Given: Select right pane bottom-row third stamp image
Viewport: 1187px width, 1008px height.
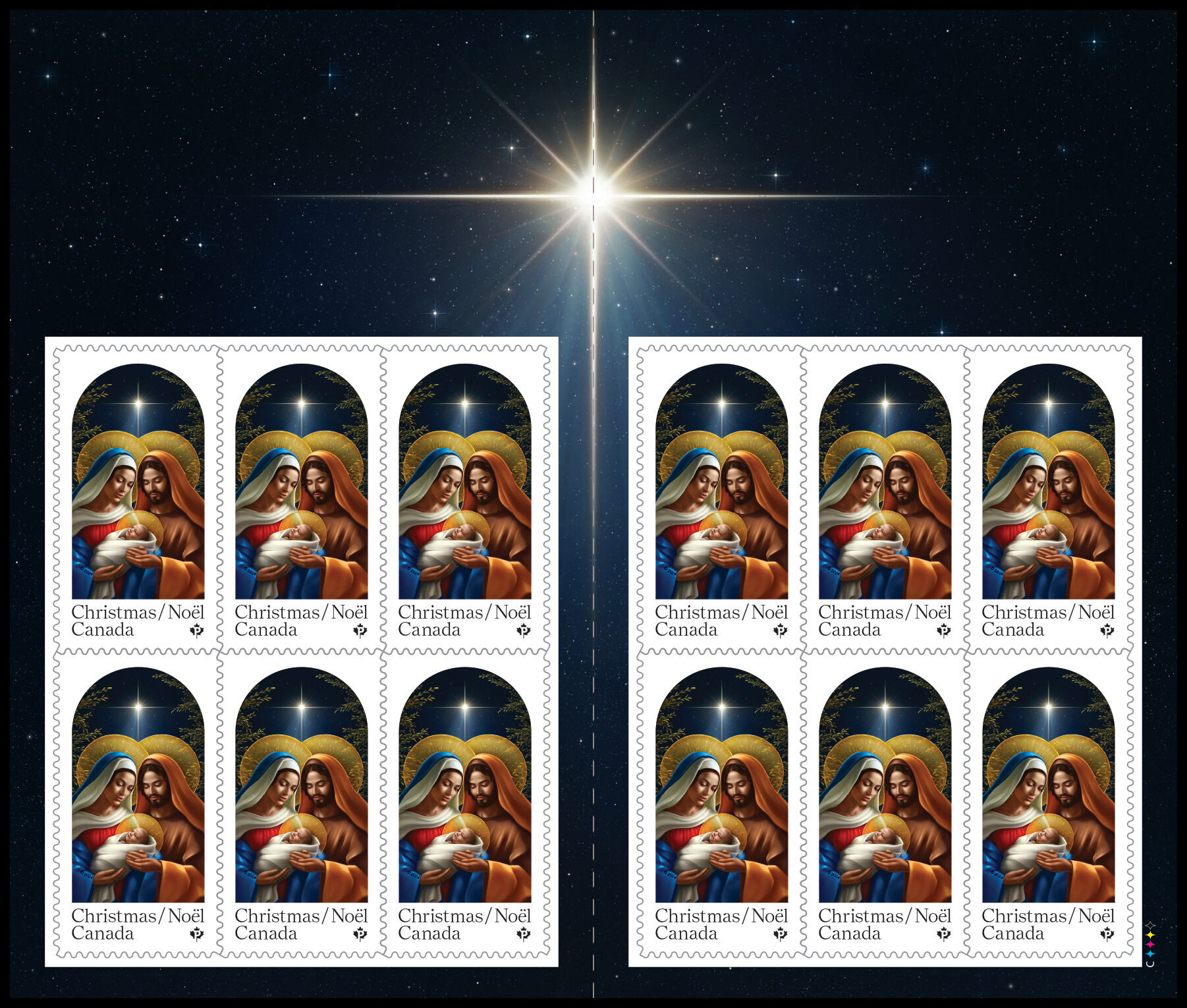Looking at the screenshot, I should pyautogui.click(x=1048, y=785).
